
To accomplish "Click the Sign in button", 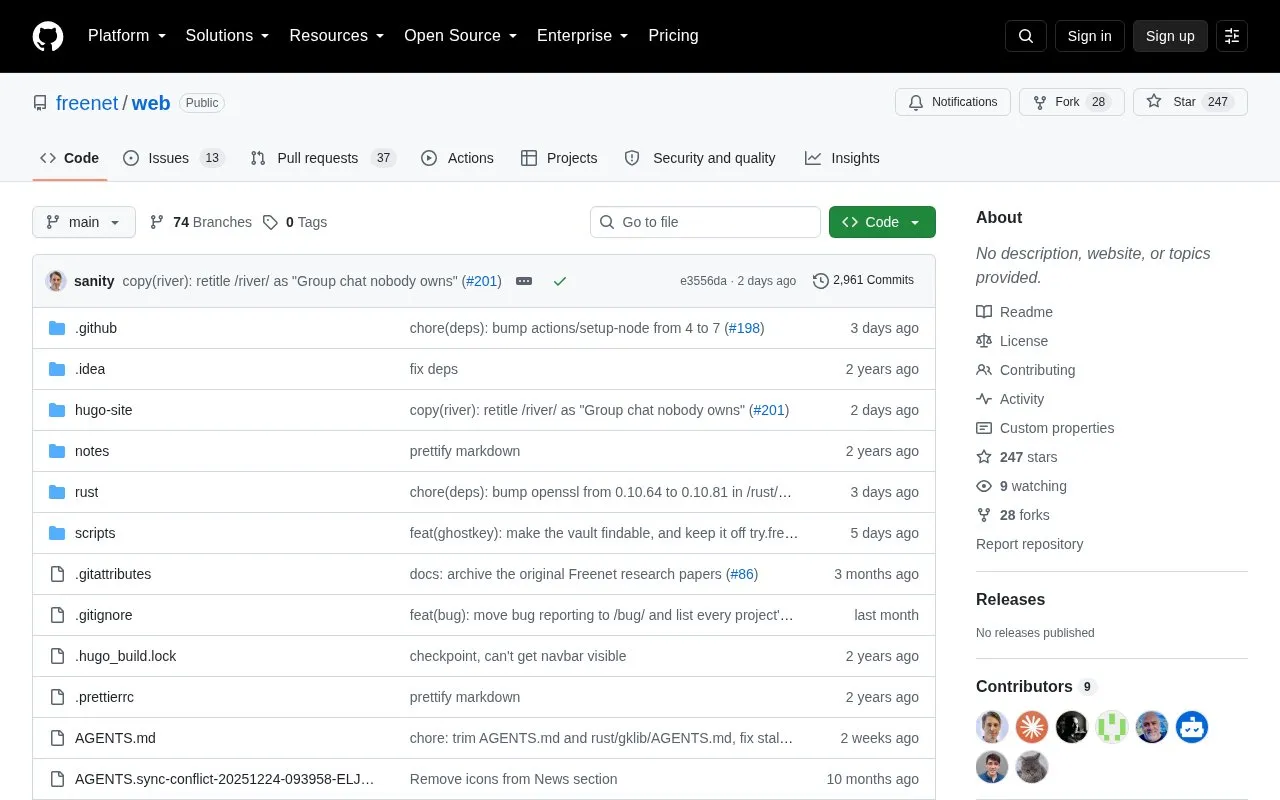I will coord(1089,36).
